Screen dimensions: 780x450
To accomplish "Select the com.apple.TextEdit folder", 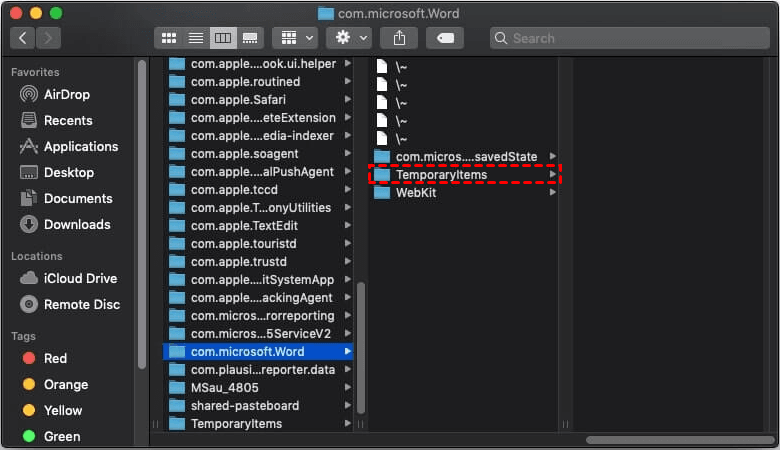I will coord(258,225).
